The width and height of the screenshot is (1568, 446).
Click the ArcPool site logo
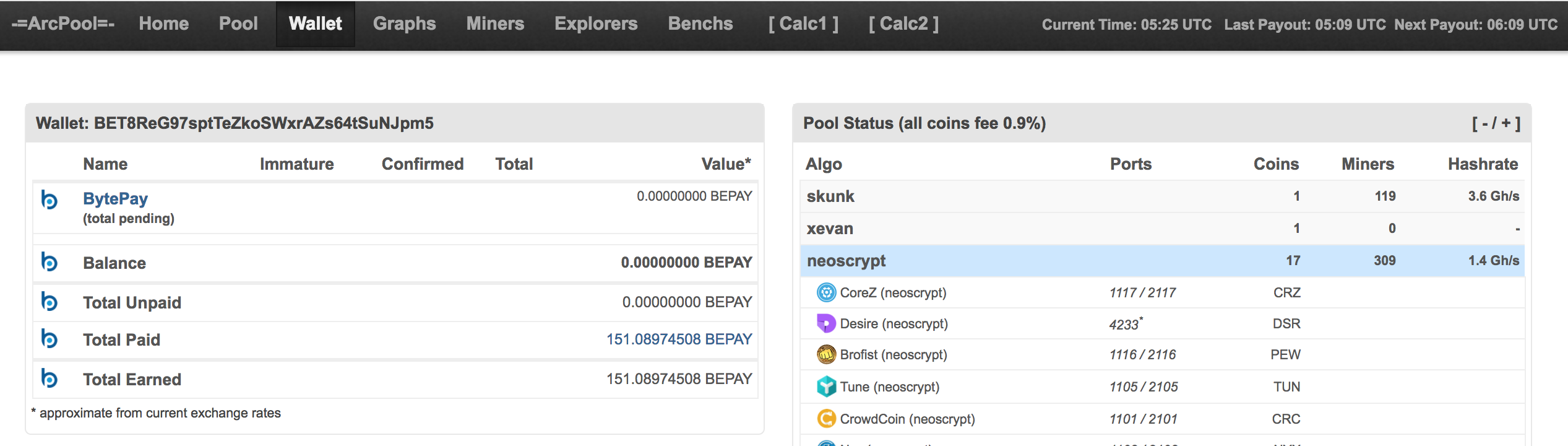pos(62,24)
